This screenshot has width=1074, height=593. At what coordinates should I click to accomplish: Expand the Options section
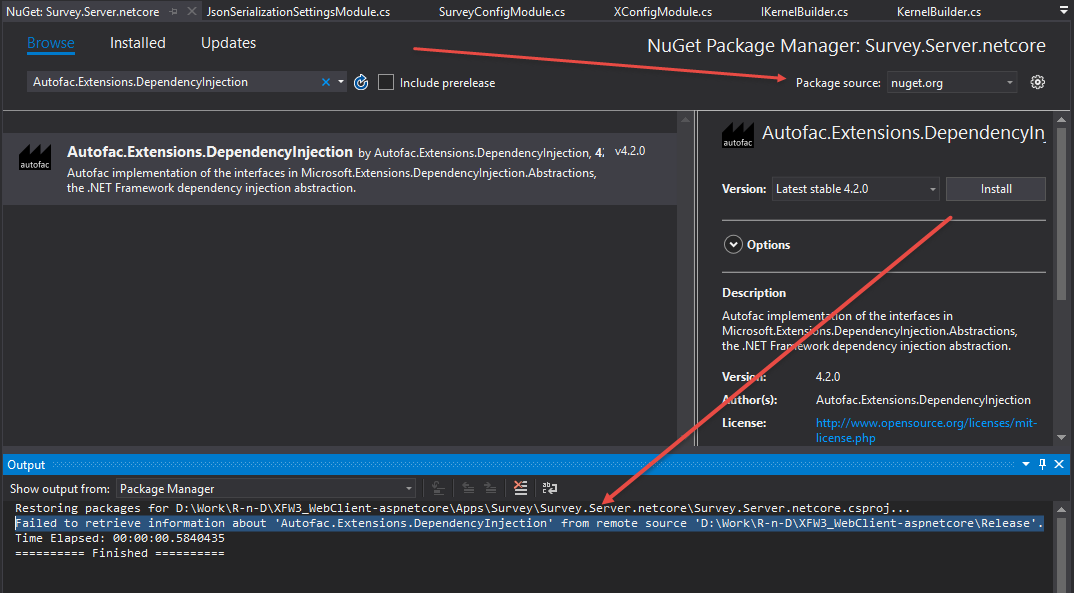[x=733, y=244]
